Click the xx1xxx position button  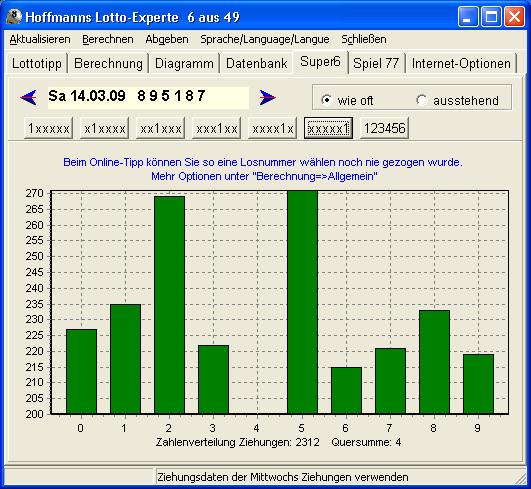point(161,128)
